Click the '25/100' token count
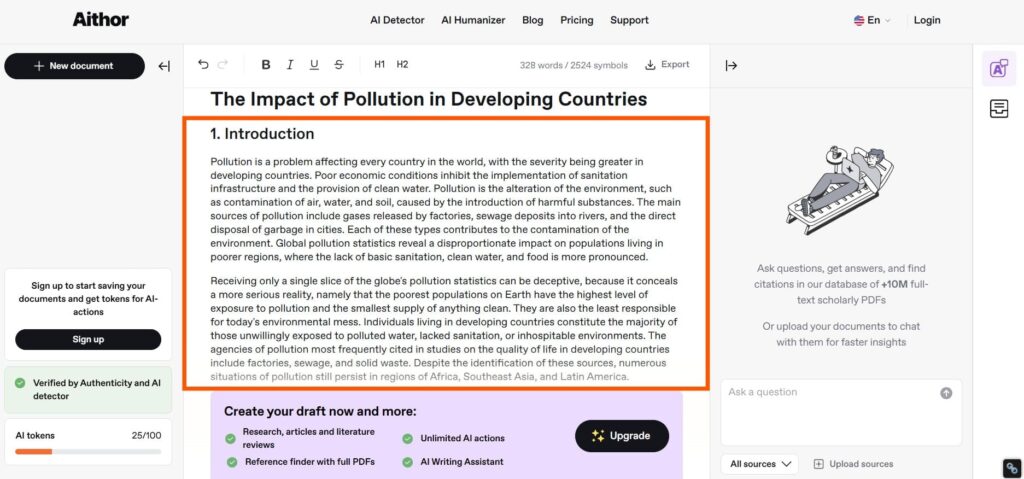This screenshot has height=479, width=1024. (x=146, y=435)
